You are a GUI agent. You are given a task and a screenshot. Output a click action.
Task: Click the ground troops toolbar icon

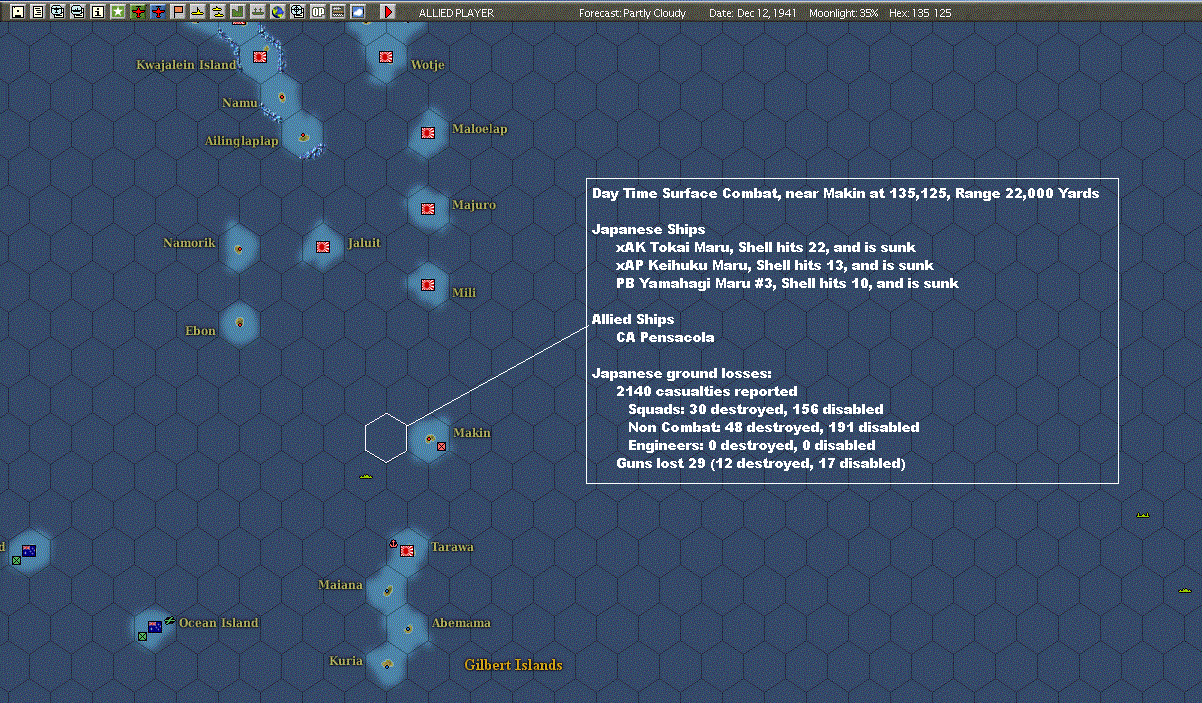257,12
